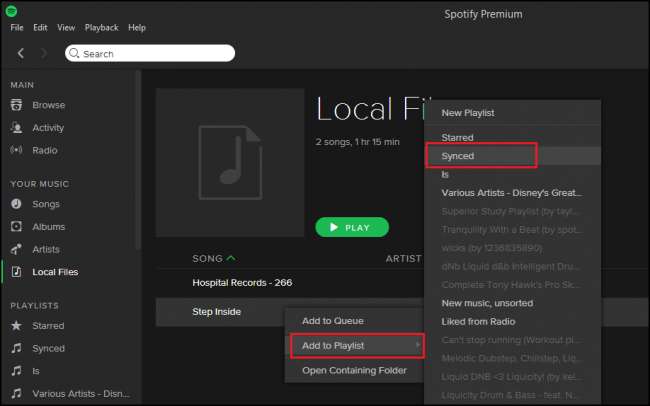Screen dimensions: 650x406
Task: Open Activity via its person icon
Action: coord(16,128)
